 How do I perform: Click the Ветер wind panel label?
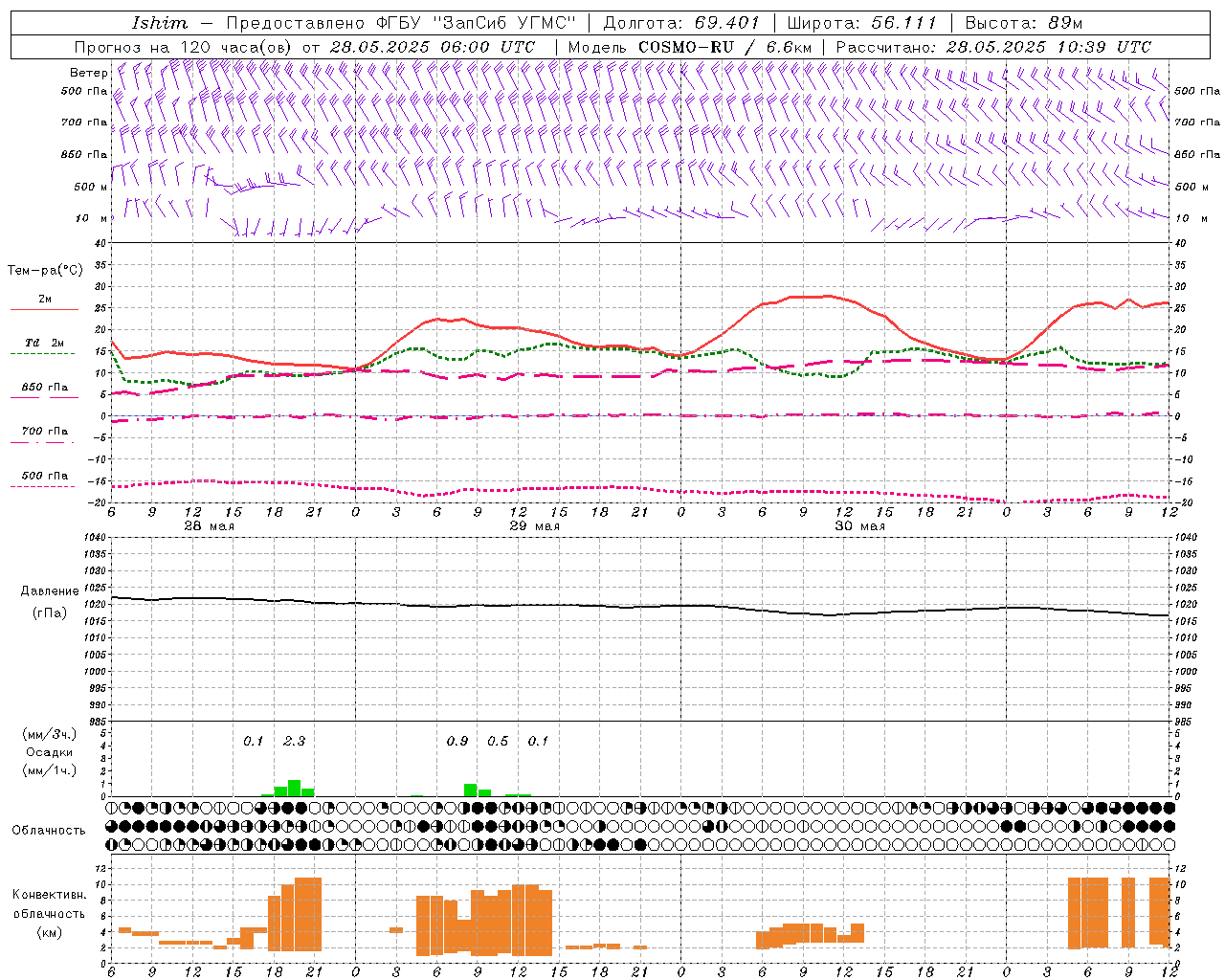click(x=88, y=73)
